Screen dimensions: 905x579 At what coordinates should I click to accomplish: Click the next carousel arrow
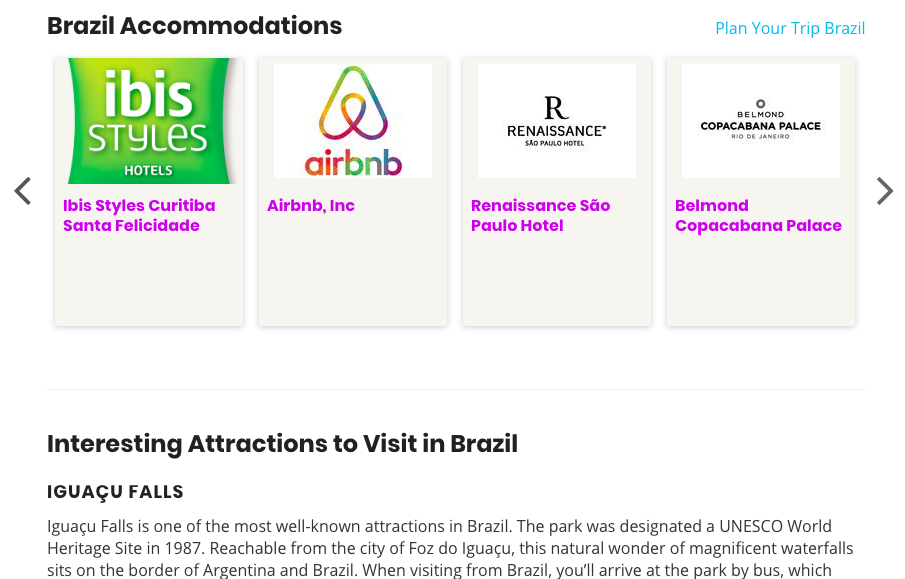(x=884, y=191)
